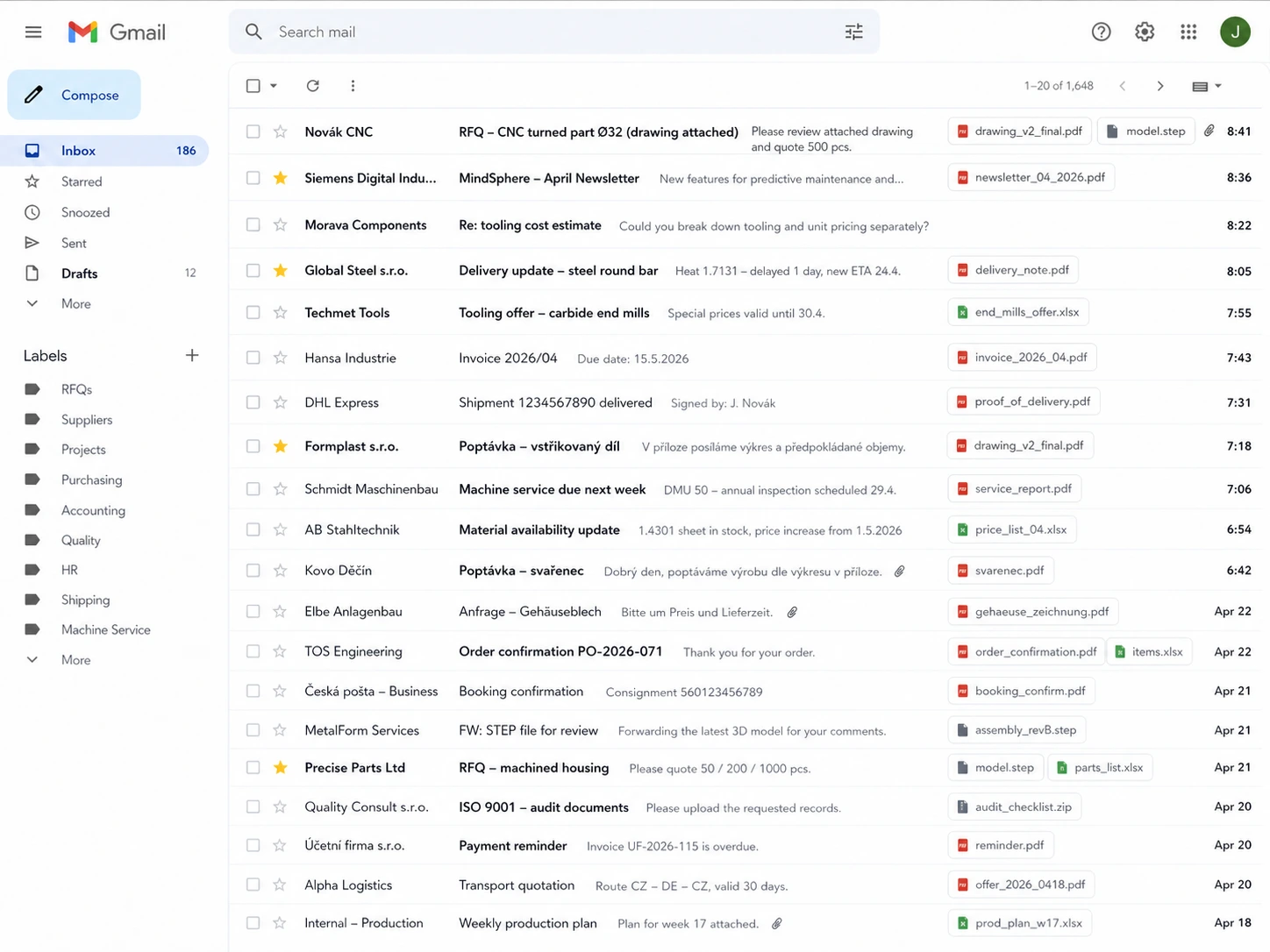
Task: Open the RFQs label
Action: tap(76, 389)
